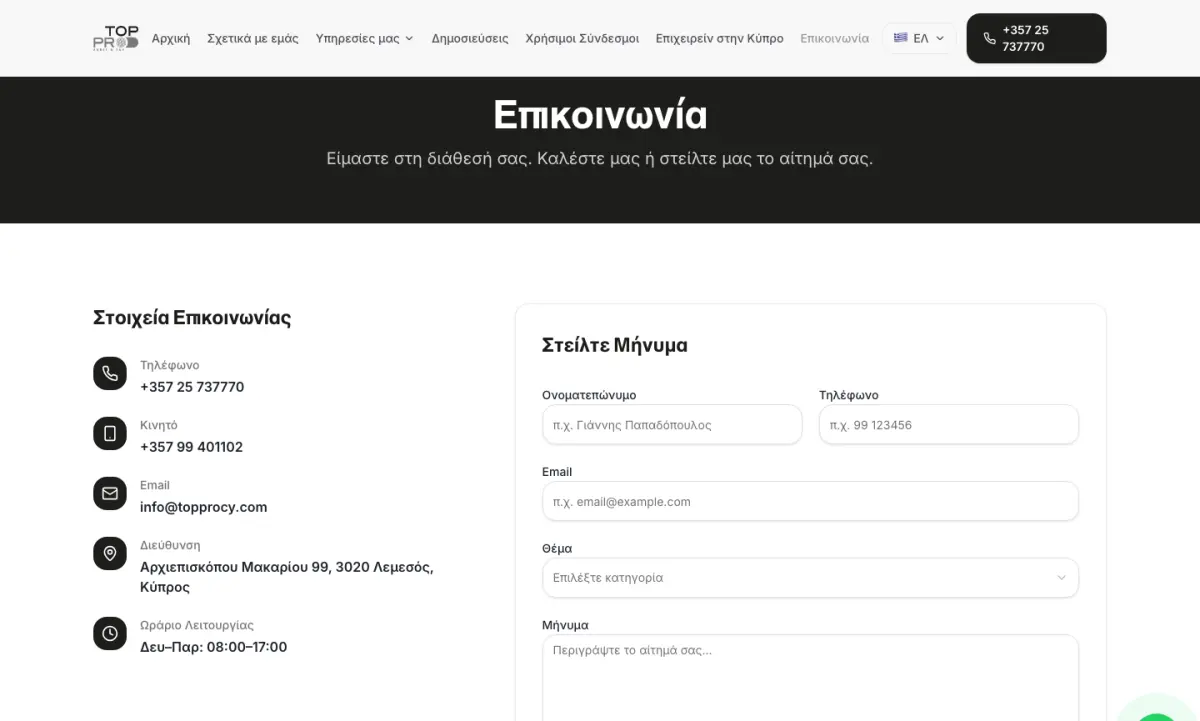Viewport: 1200px width, 721px height.
Task: Click the info@topprocy.com email address
Action: point(204,507)
